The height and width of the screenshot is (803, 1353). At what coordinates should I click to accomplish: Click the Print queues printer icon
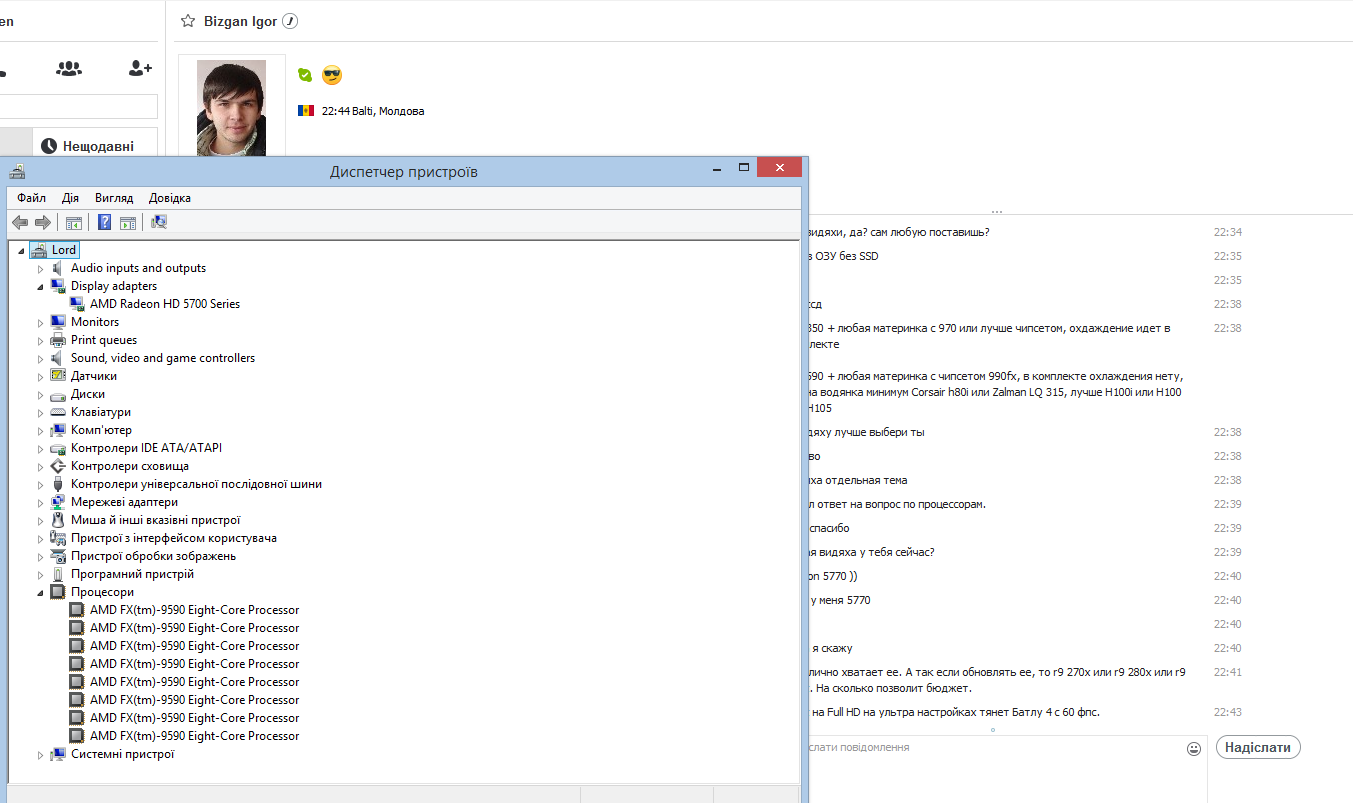pyautogui.click(x=58, y=340)
